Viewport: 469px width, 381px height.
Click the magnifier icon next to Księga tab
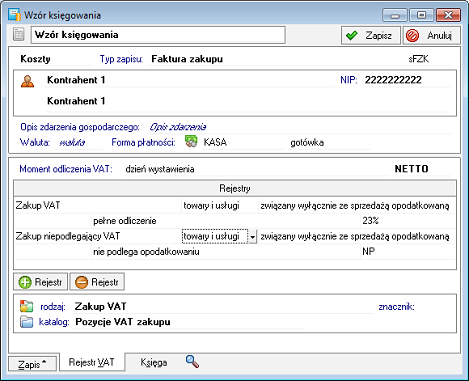pyautogui.click(x=192, y=361)
